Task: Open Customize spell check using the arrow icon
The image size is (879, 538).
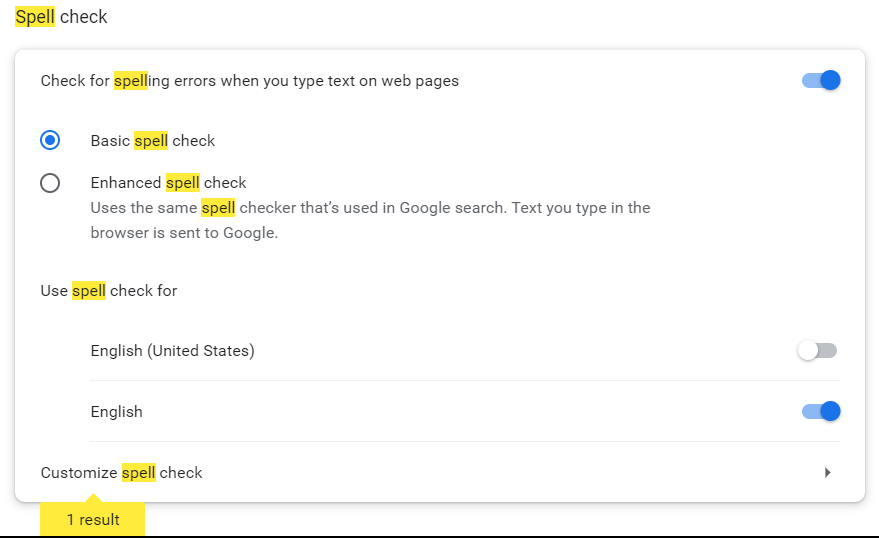Action: (827, 472)
